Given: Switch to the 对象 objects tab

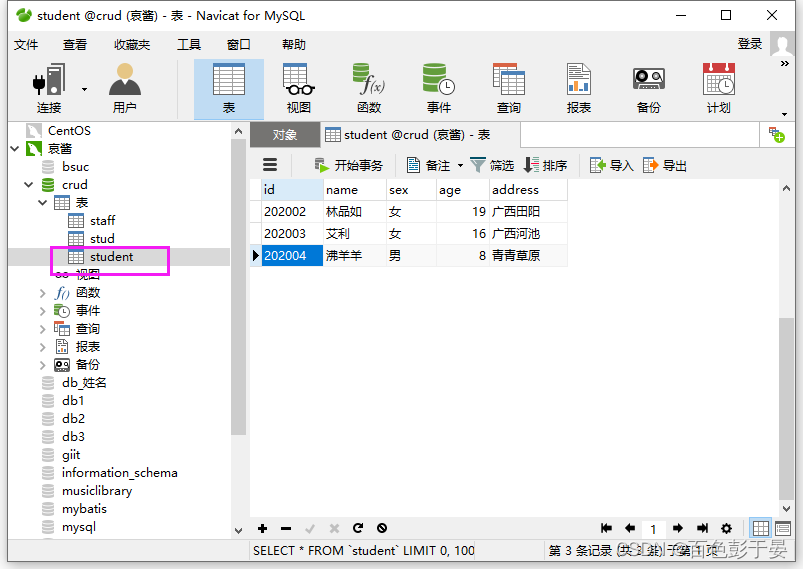Looking at the screenshot, I should 285,135.
